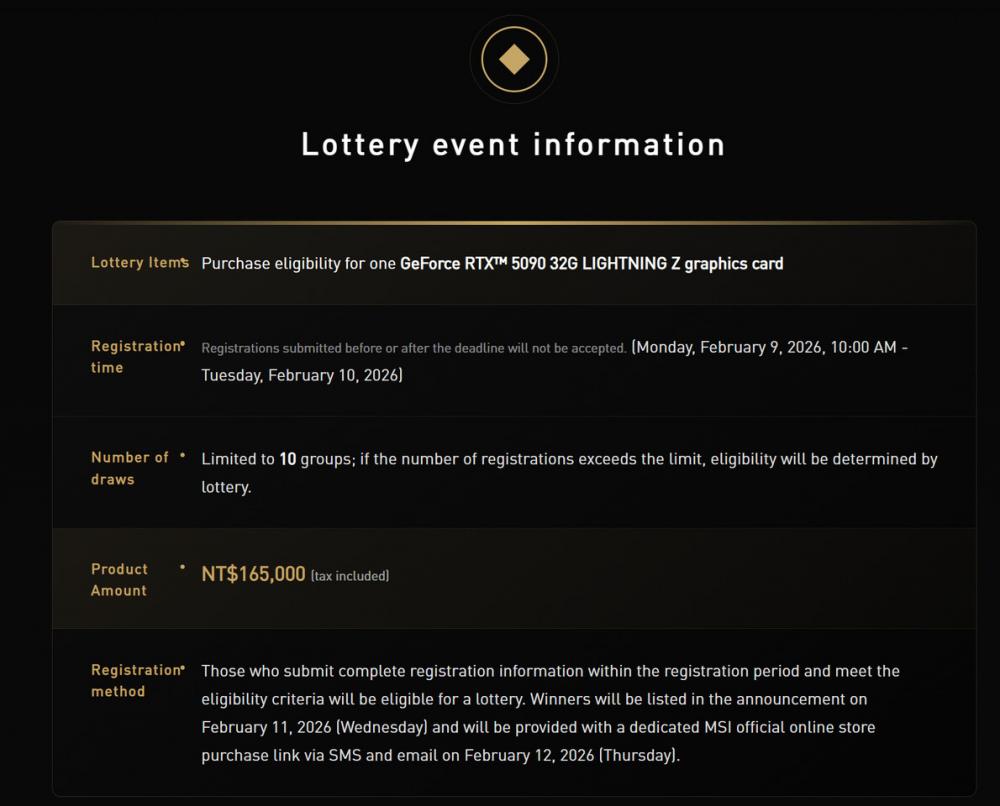The image size is (1000, 806).
Task: Click the "(tax included)" note
Action: [350, 576]
